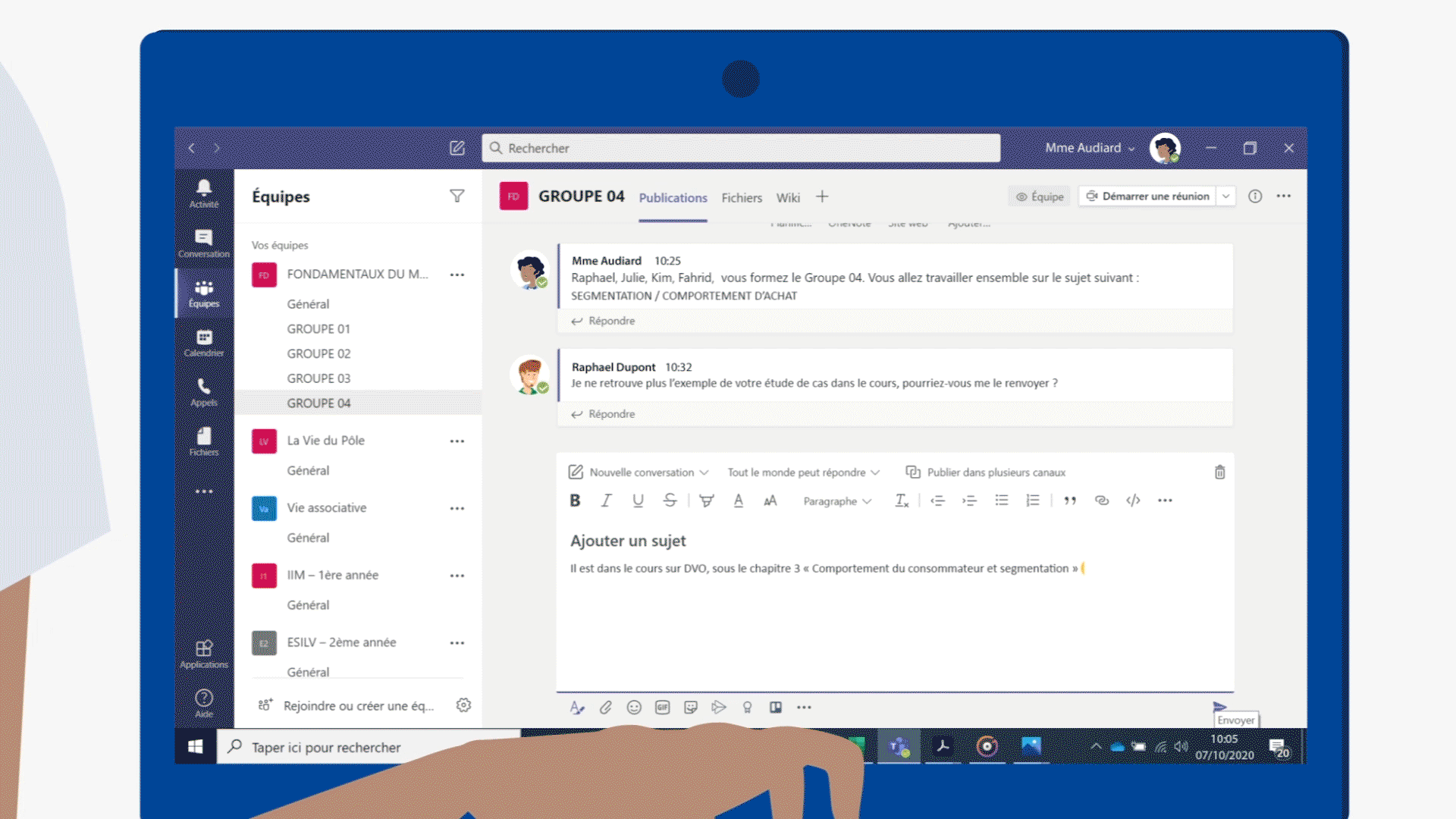
Task: Toggle underline formatting
Action: tap(638, 500)
